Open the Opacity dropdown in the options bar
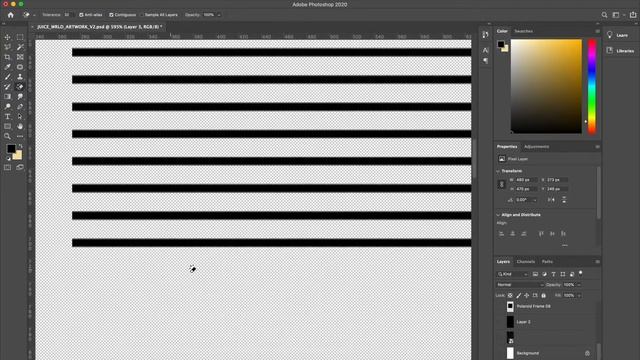The image size is (640, 360). 219,15
